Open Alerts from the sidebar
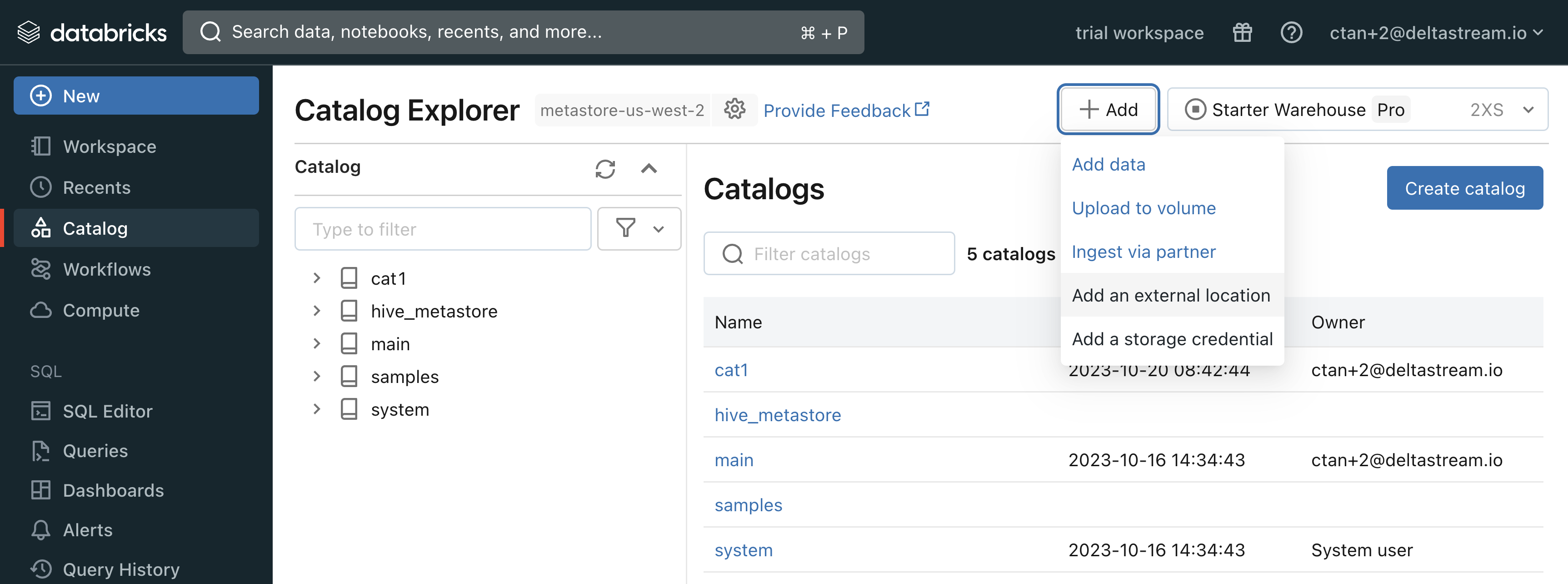The image size is (1568, 584). coord(136,530)
